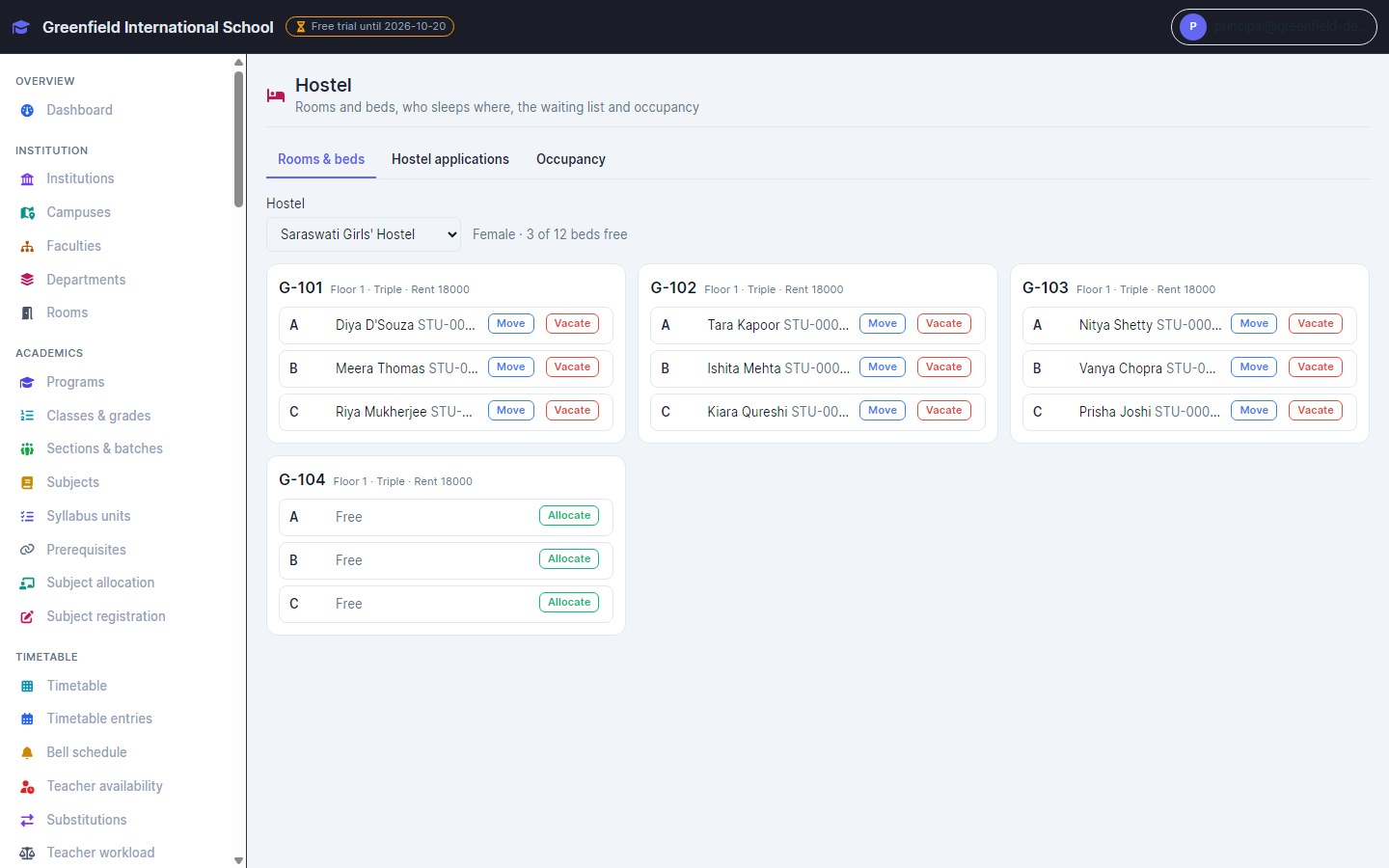Vacate Diya D'Souza from bed A
Image resolution: width=1389 pixels, height=868 pixels.
click(x=572, y=324)
